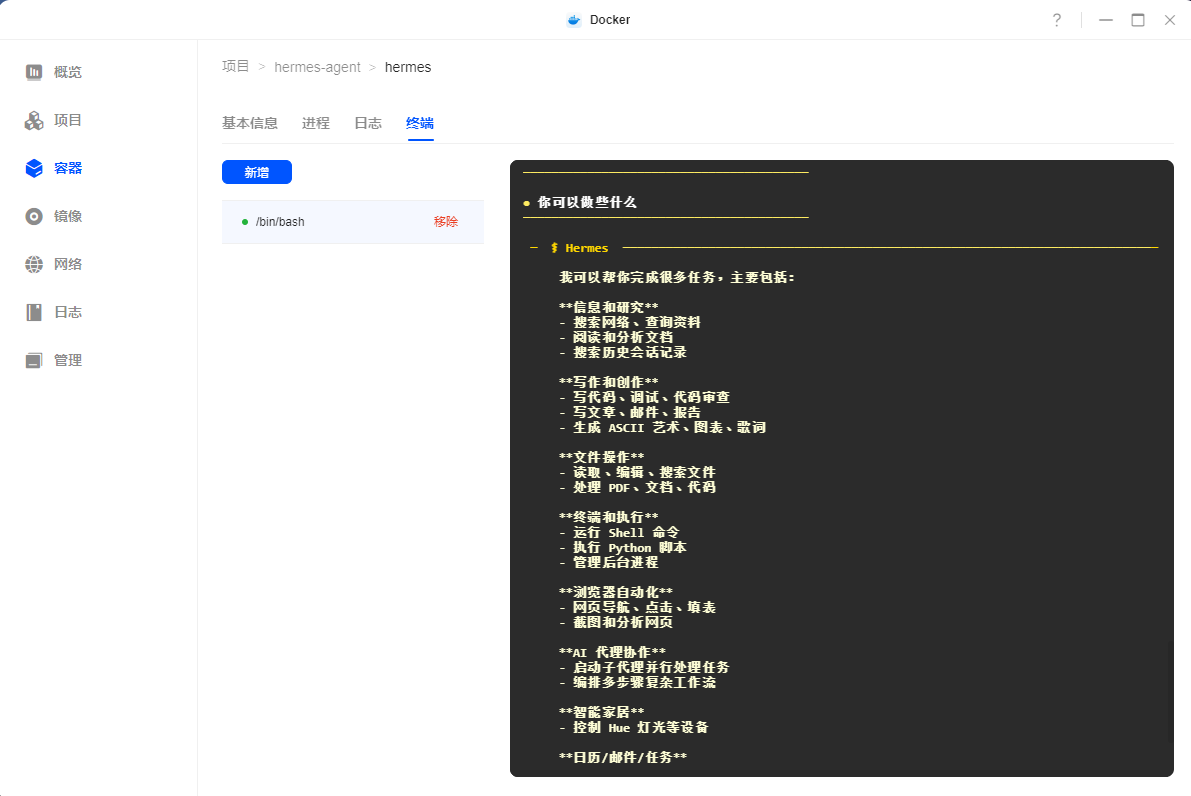Image resolution: width=1191 pixels, height=796 pixels.
Task: Maximize the Docker window
Action: [1138, 20]
